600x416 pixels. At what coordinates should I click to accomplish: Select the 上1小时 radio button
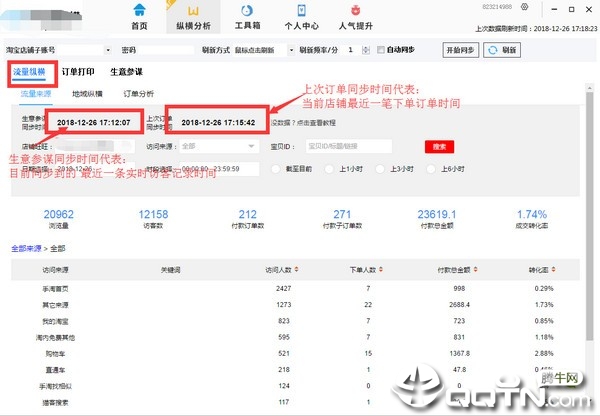[x=329, y=169]
